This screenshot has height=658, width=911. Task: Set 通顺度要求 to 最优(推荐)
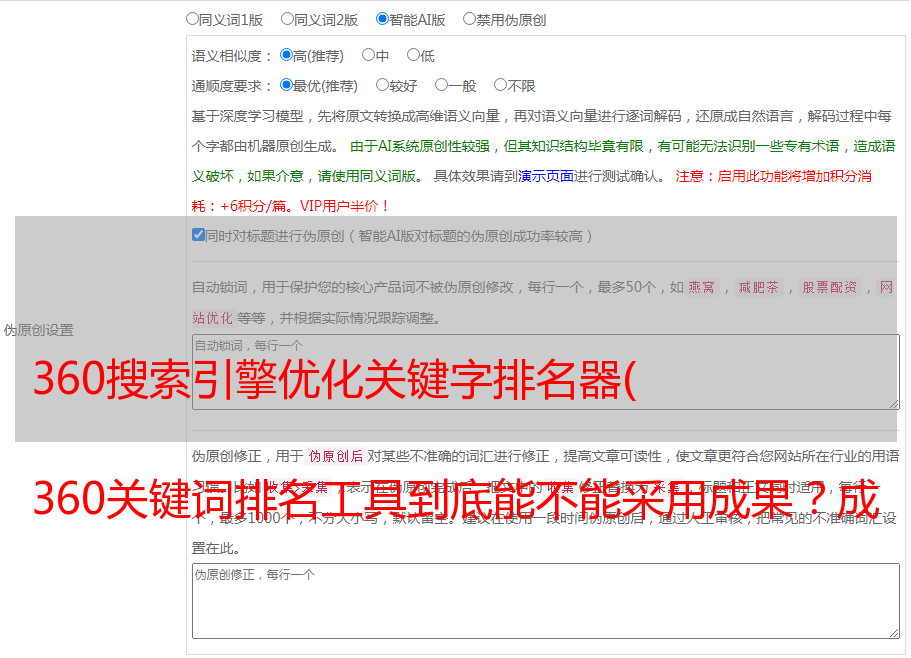pos(286,85)
